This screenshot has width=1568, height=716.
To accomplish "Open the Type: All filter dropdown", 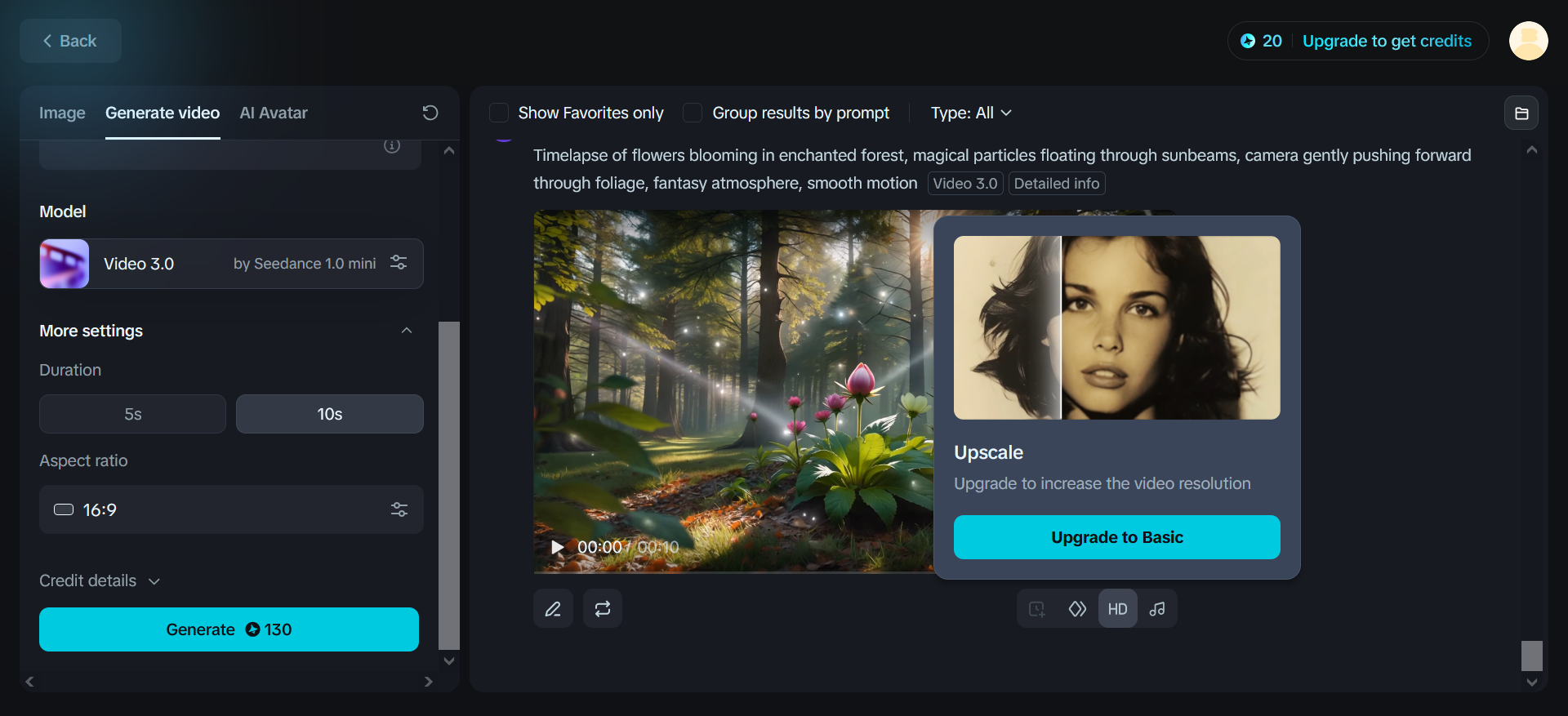I will [971, 113].
